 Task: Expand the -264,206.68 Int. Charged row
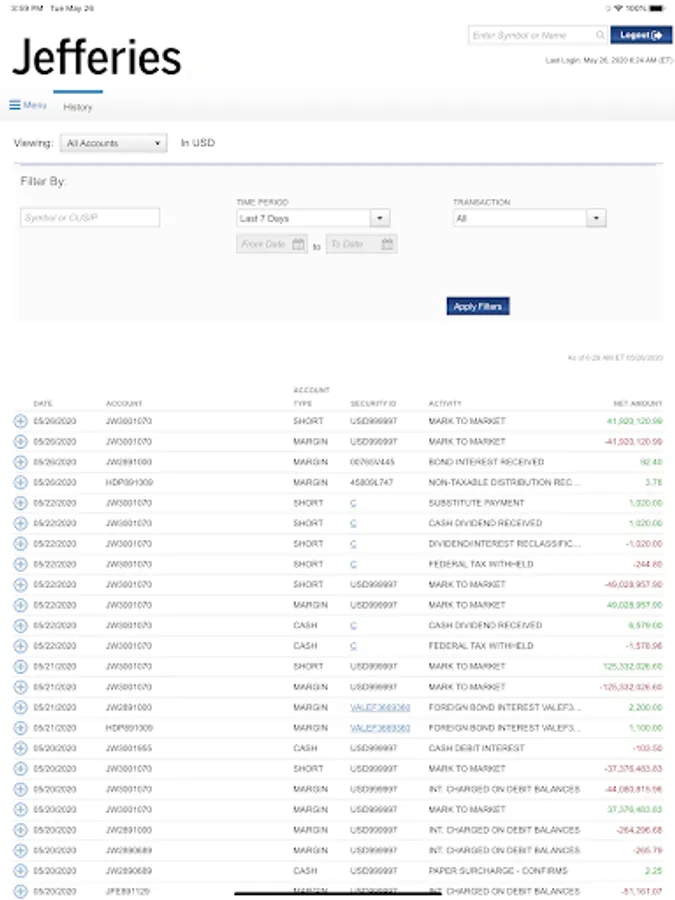[x=20, y=830]
